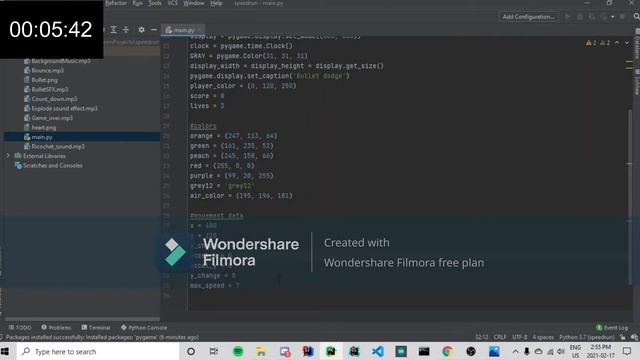
Task: Click the cursor position 32:12 indicator
Action: point(482,337)
